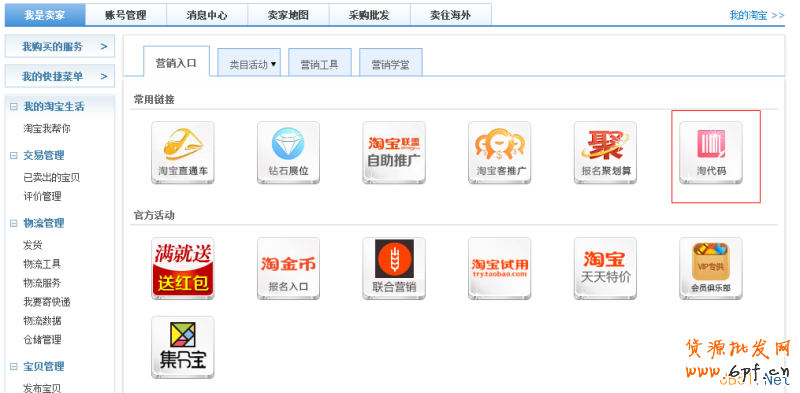Open the 评价管理 sidebar link
This screenshot has height=393, width=800.
pos(42,196)
